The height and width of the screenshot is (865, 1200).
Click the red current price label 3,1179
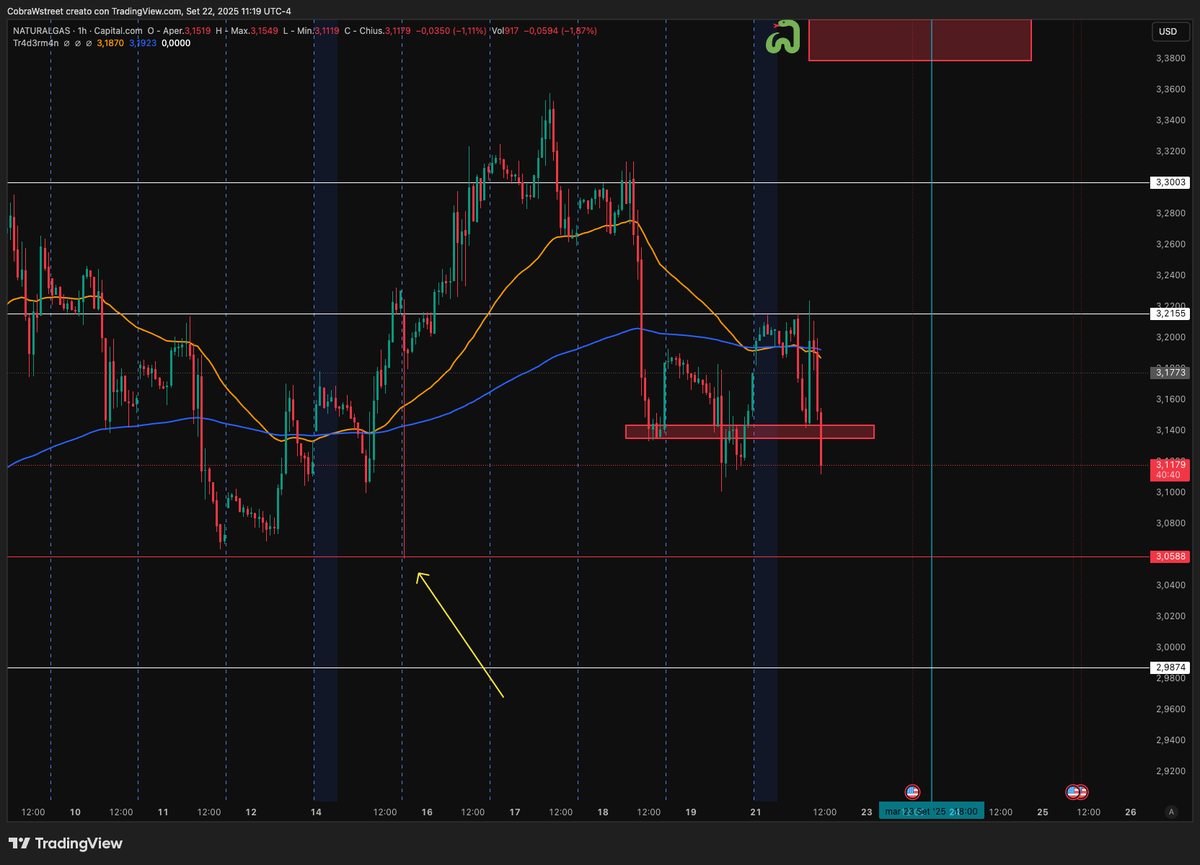(1170, 469)
